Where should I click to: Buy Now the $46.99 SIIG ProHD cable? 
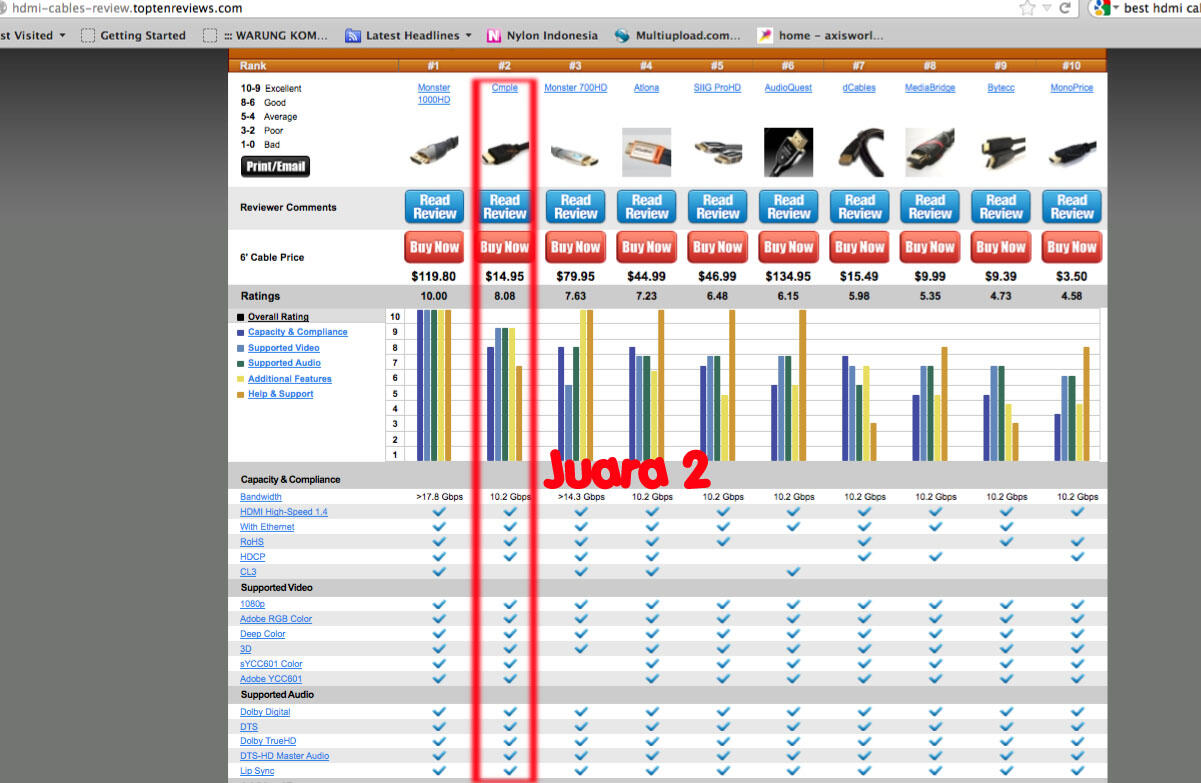point(717,247)
